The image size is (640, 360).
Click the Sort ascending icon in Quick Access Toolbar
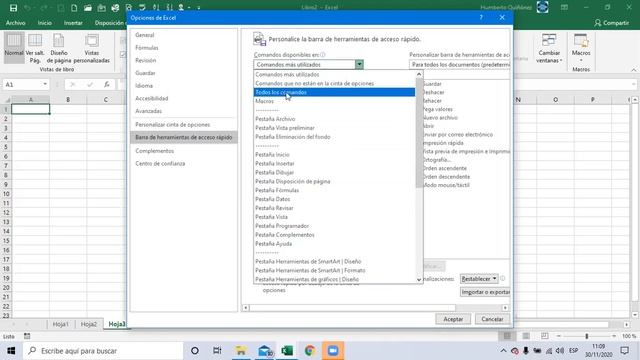coord(156,8)
